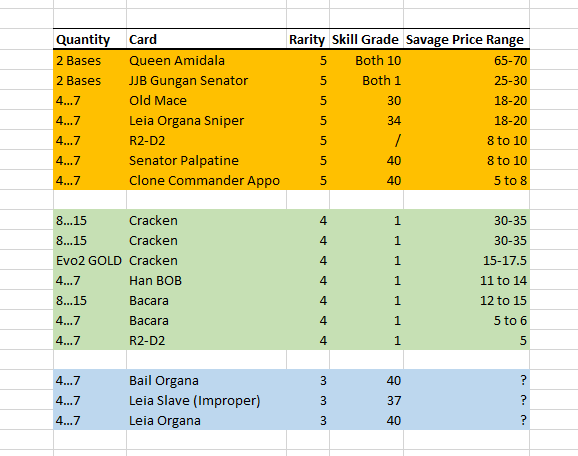Click the Old Mace card cell
Screen dimensions: 578x456
pos(206,100)
